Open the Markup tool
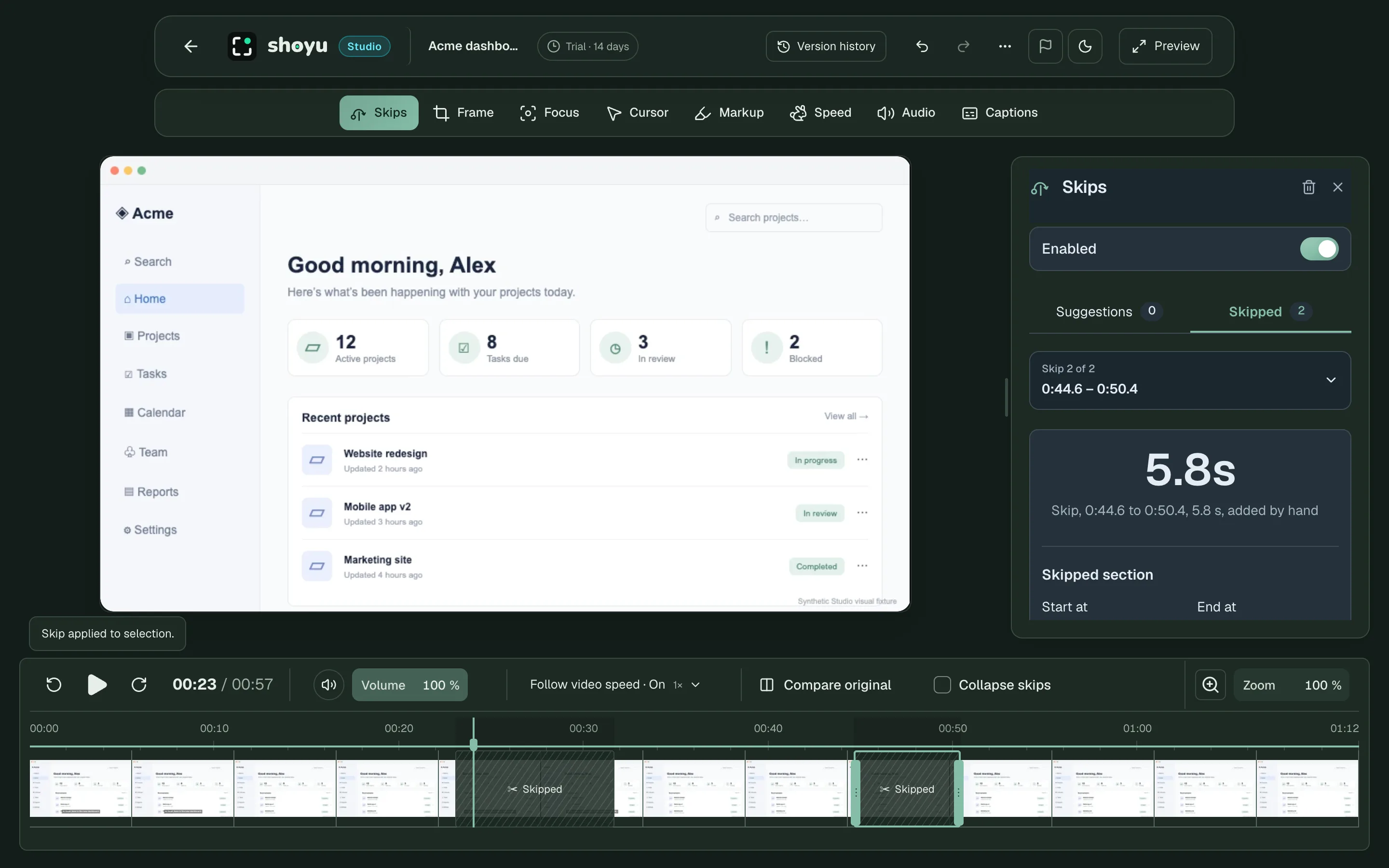The image size is (1389, 868). 729,112
